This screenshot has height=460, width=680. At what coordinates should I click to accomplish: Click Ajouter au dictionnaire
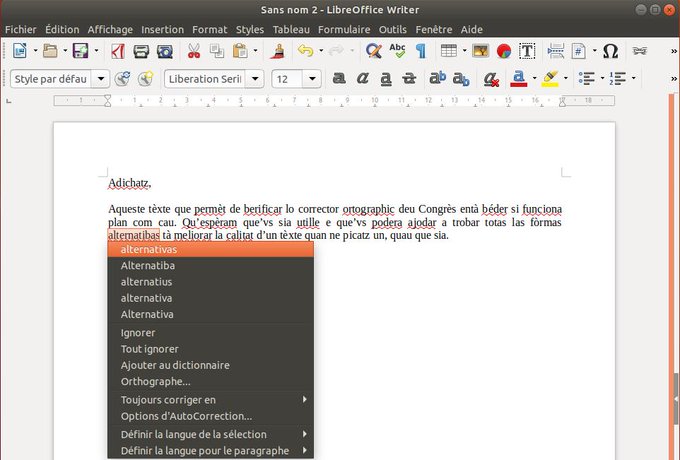pos(211,365)
